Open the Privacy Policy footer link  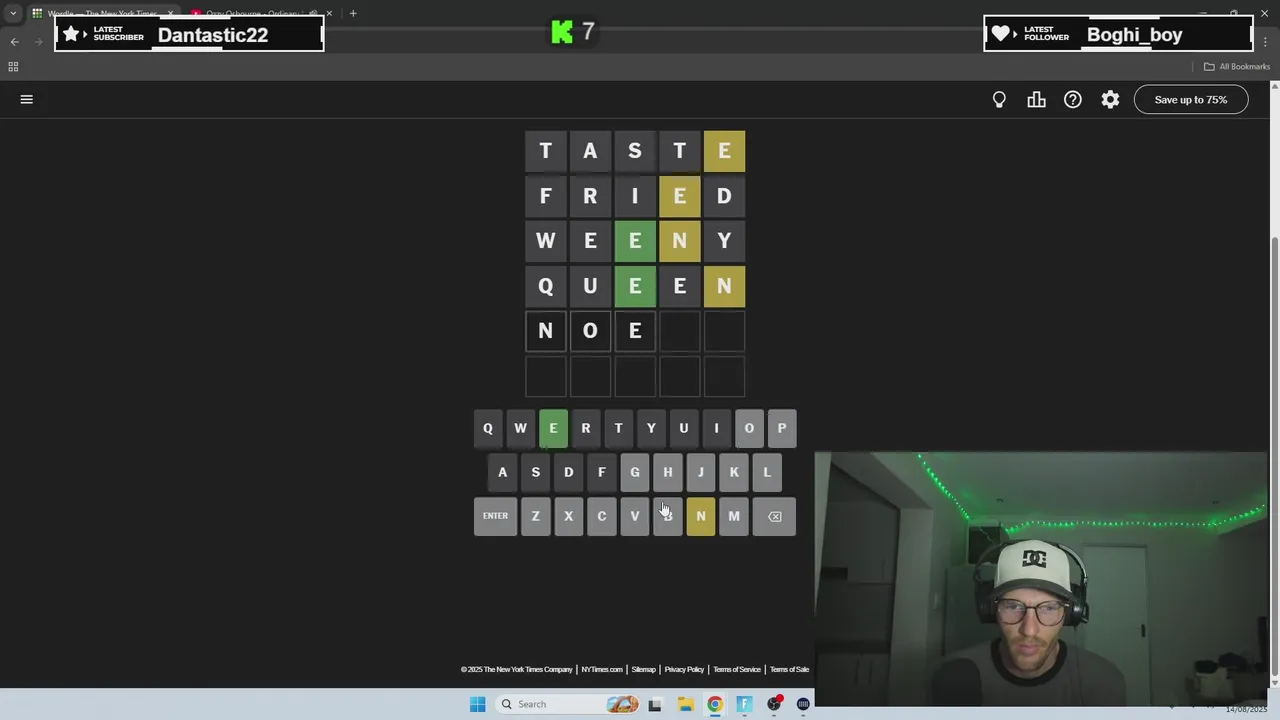pyautogui.click(x=684, y=669)
